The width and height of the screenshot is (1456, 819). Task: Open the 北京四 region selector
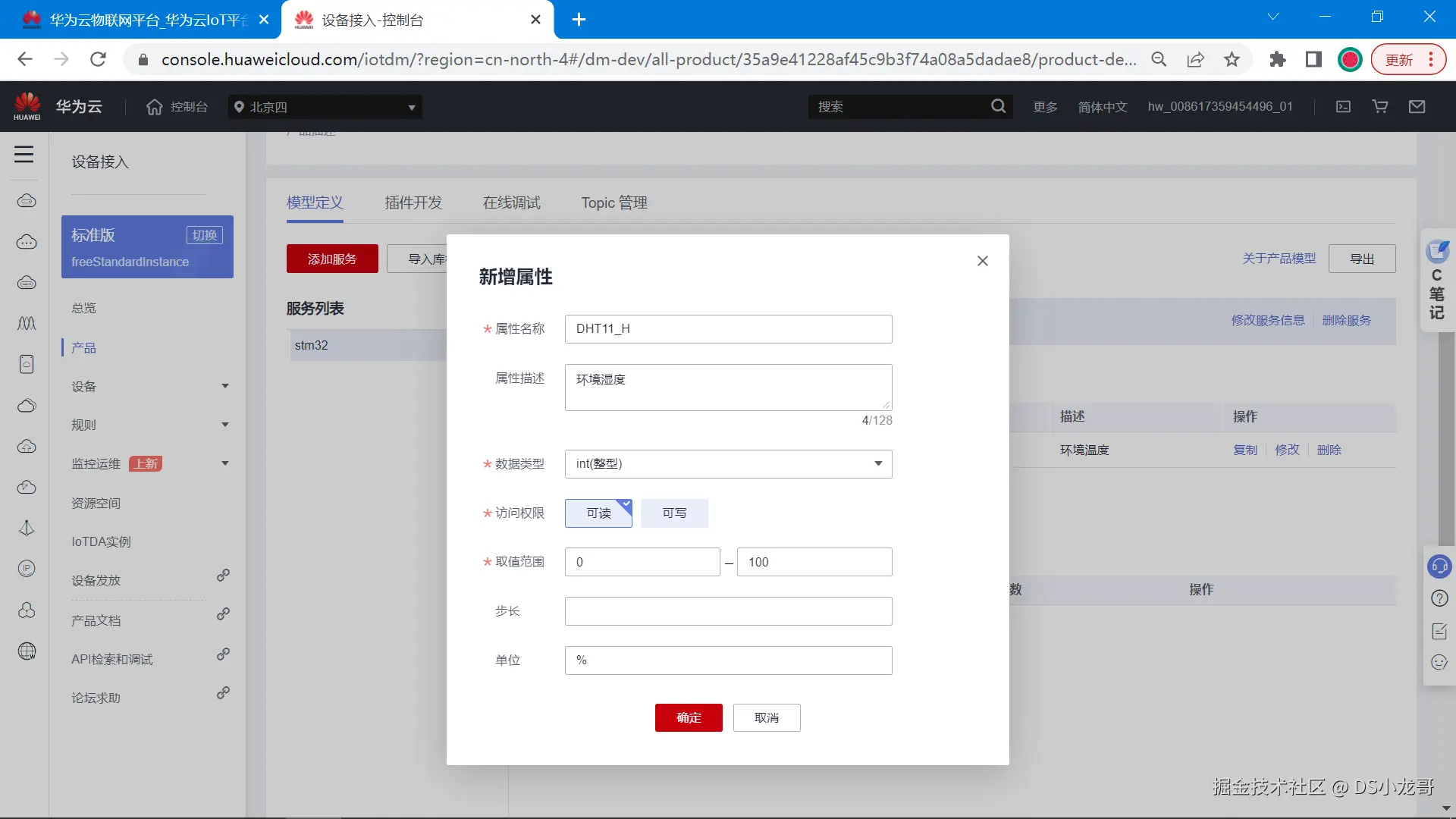point(325,107)
